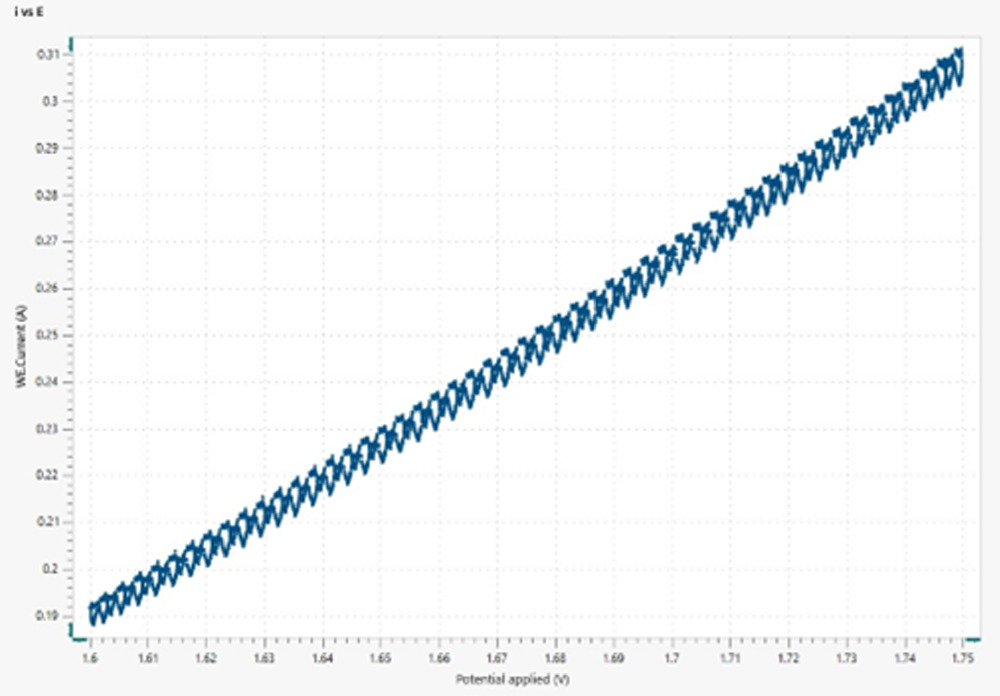This screenshot has width=1000, height=696.
Task: Select the blue curve at 1.6 V
Action: [92, 612]
